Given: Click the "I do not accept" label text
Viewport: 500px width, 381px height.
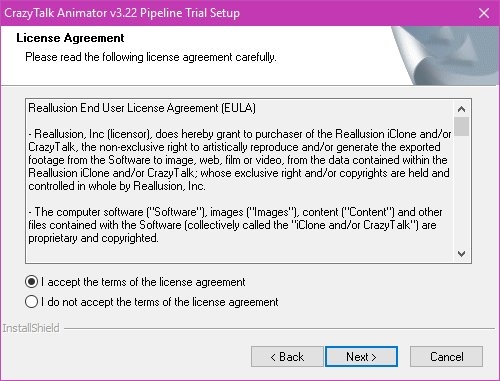Looking at the screenshot, I should 160,302.
